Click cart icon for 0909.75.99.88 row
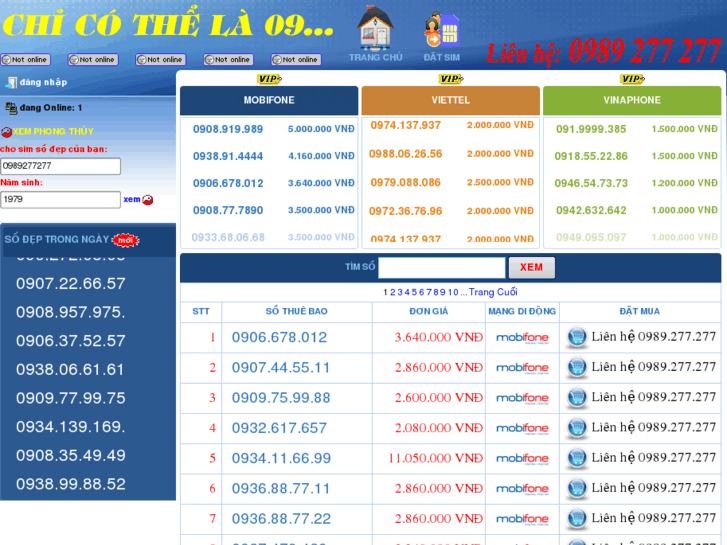 click(577, 398)
